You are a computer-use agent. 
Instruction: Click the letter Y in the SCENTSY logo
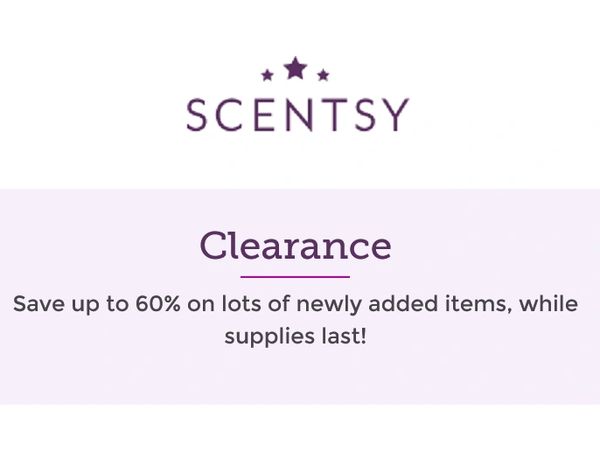[x=397, y=115]
